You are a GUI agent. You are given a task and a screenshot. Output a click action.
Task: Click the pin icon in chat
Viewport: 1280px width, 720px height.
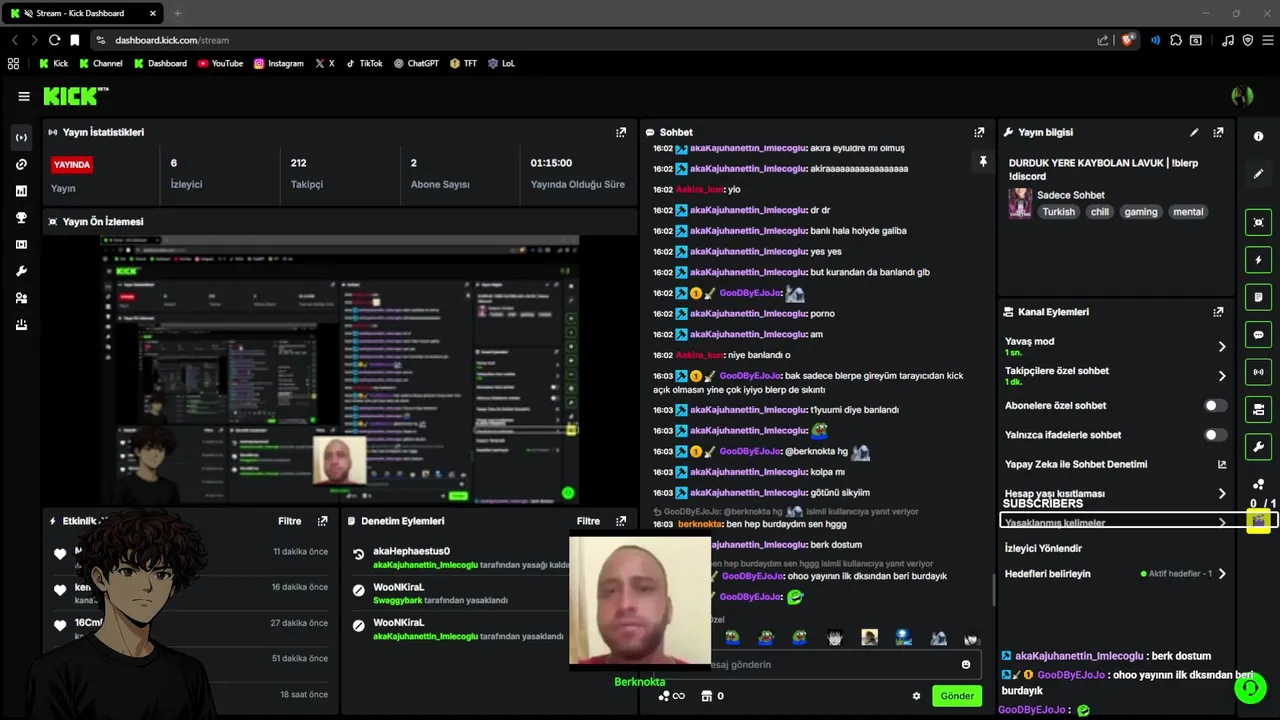(x=983, y=161)
